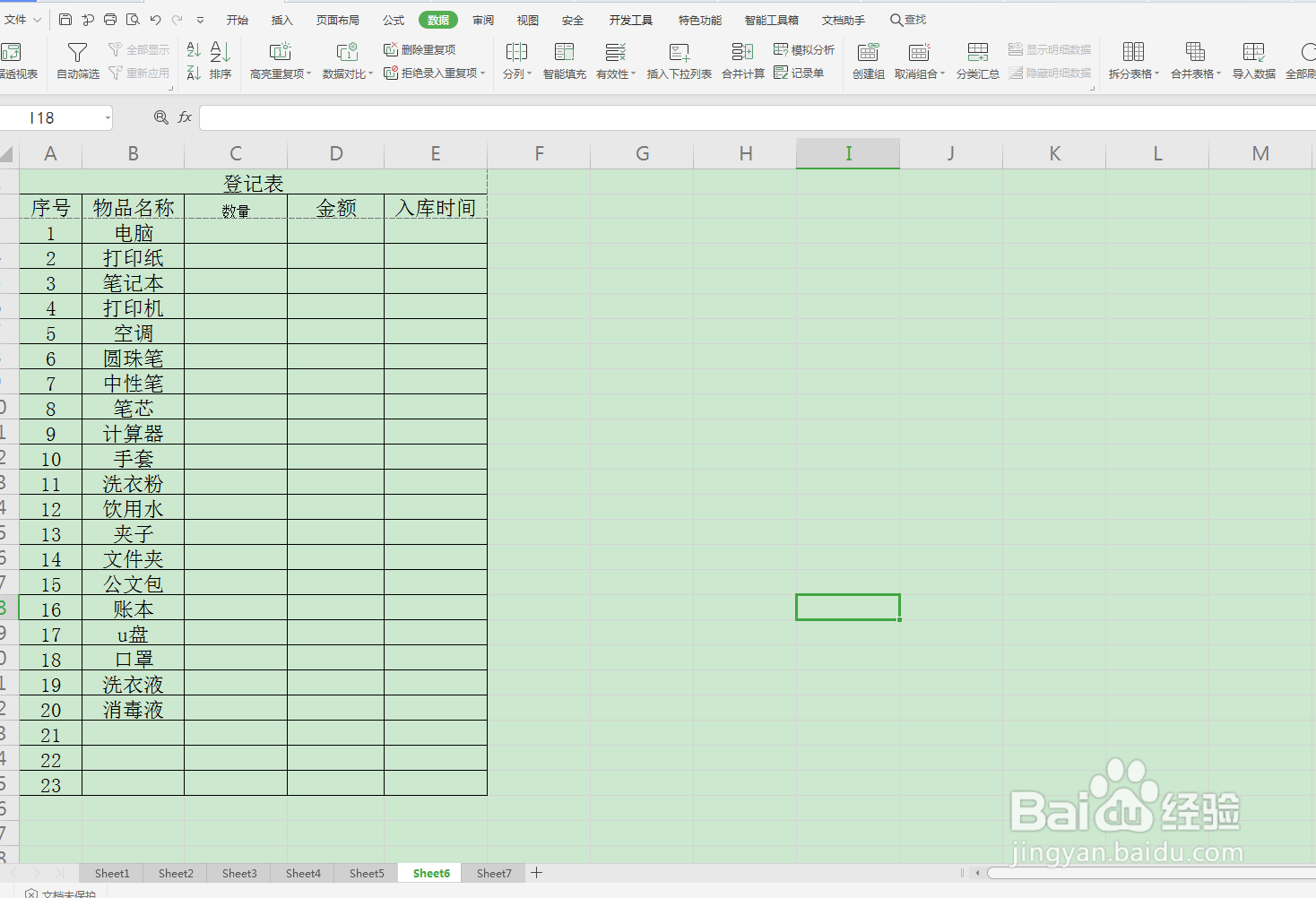Screen dimensions: 1316x898
Task: Select the 自动筛选 (AutoFilter) tool
Action: click(x=77, y=61)
